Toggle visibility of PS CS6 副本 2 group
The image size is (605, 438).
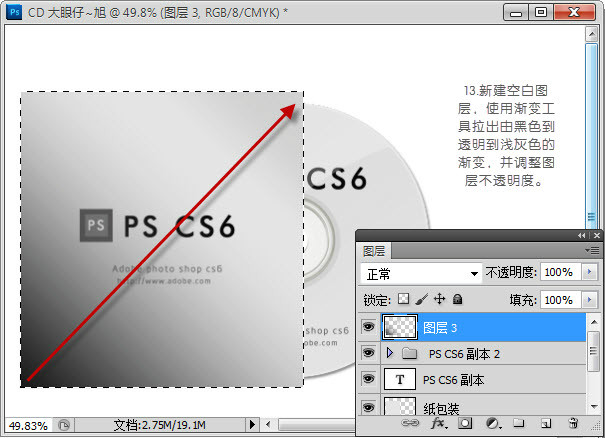368,353
